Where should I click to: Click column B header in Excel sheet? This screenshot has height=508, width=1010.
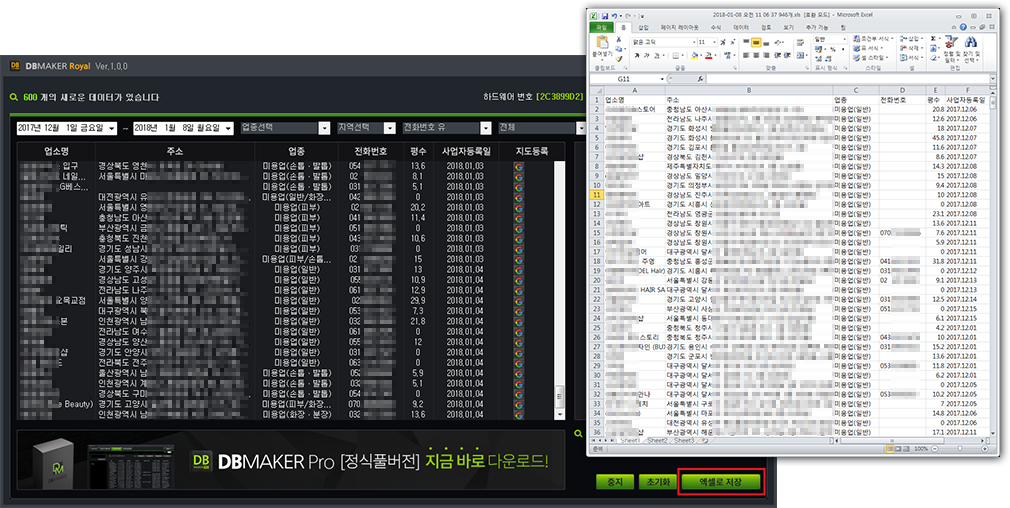tap(748, 91)
